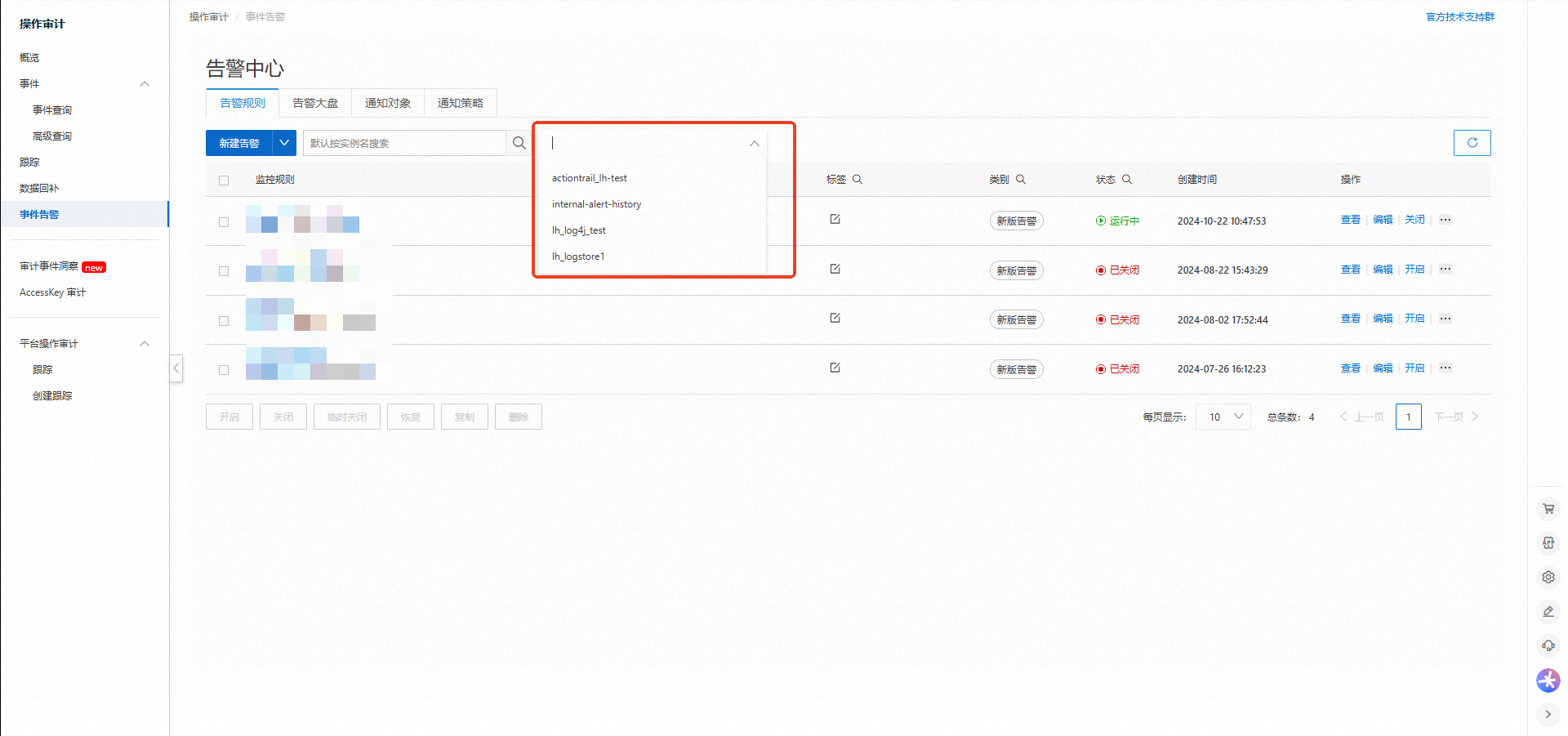
Task: Edit tag for the 2024-10-22 10:47:53 rule
Action: 835,219
